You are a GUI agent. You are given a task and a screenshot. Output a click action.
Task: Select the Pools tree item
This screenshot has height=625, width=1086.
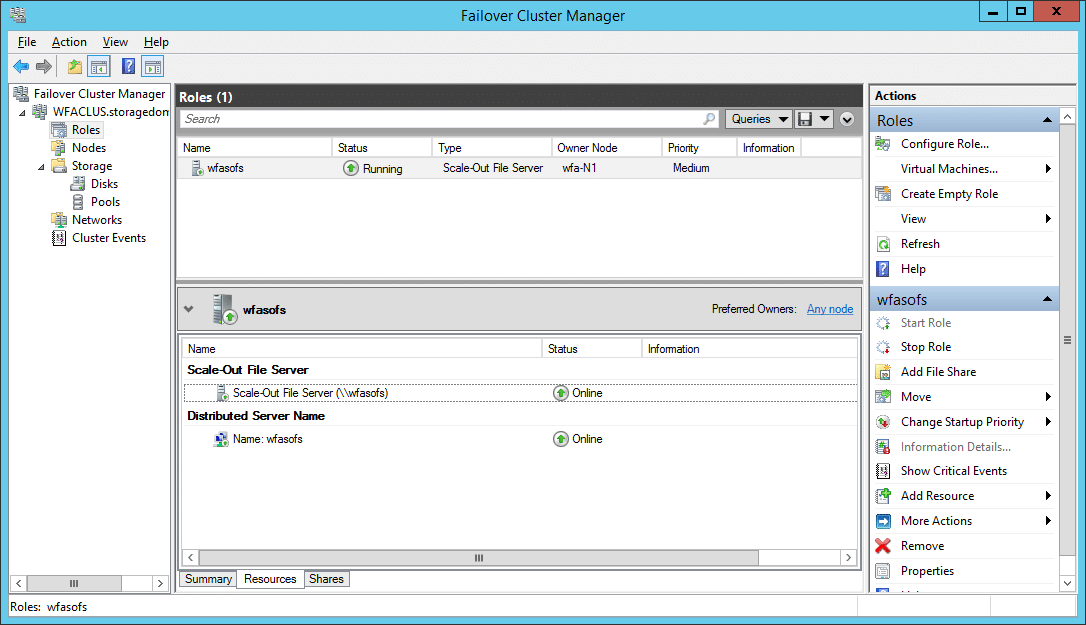(x=105, y=202)
